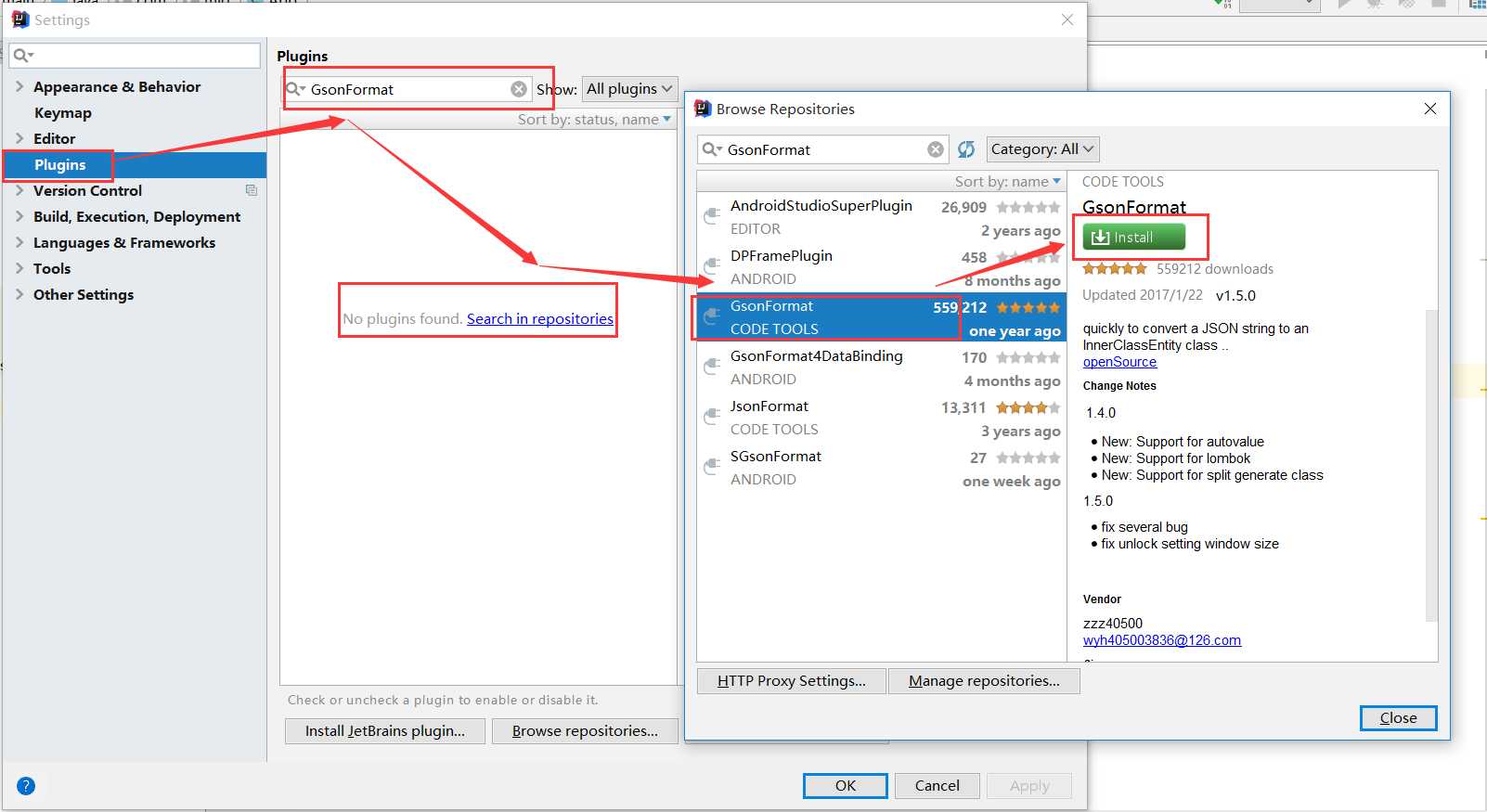This screenshot has width=1487, height=812.
Task: Clear the GsonFormat search in Plugins panel
Action: coord(519,89)
